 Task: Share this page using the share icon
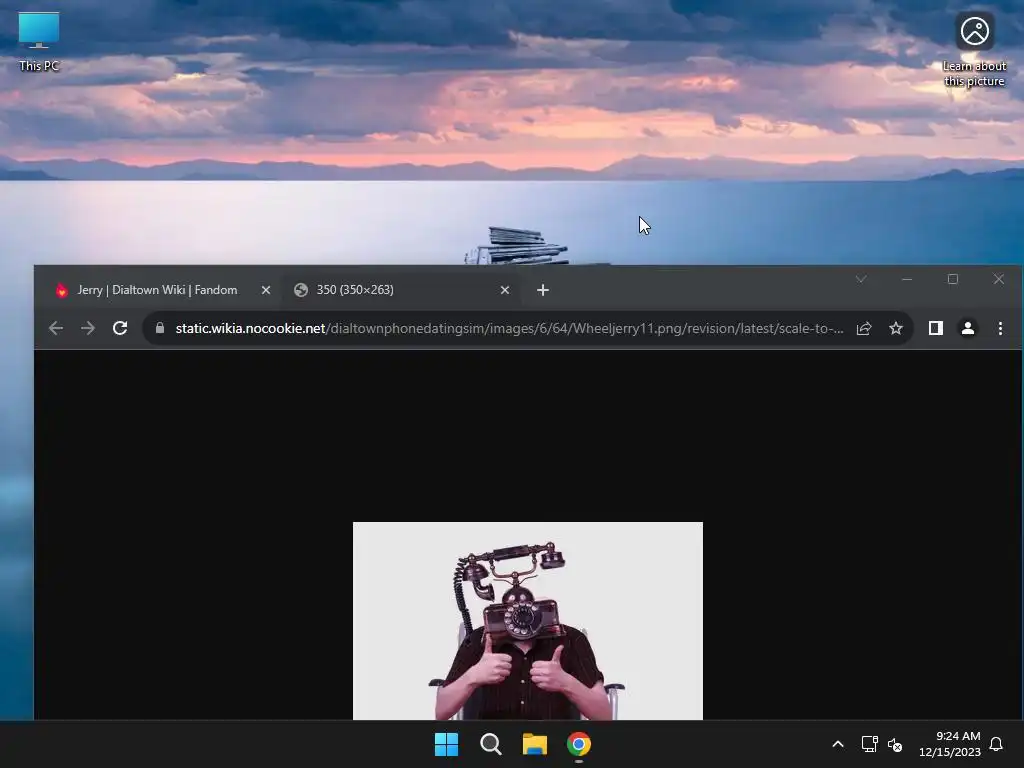click(864, 328)
